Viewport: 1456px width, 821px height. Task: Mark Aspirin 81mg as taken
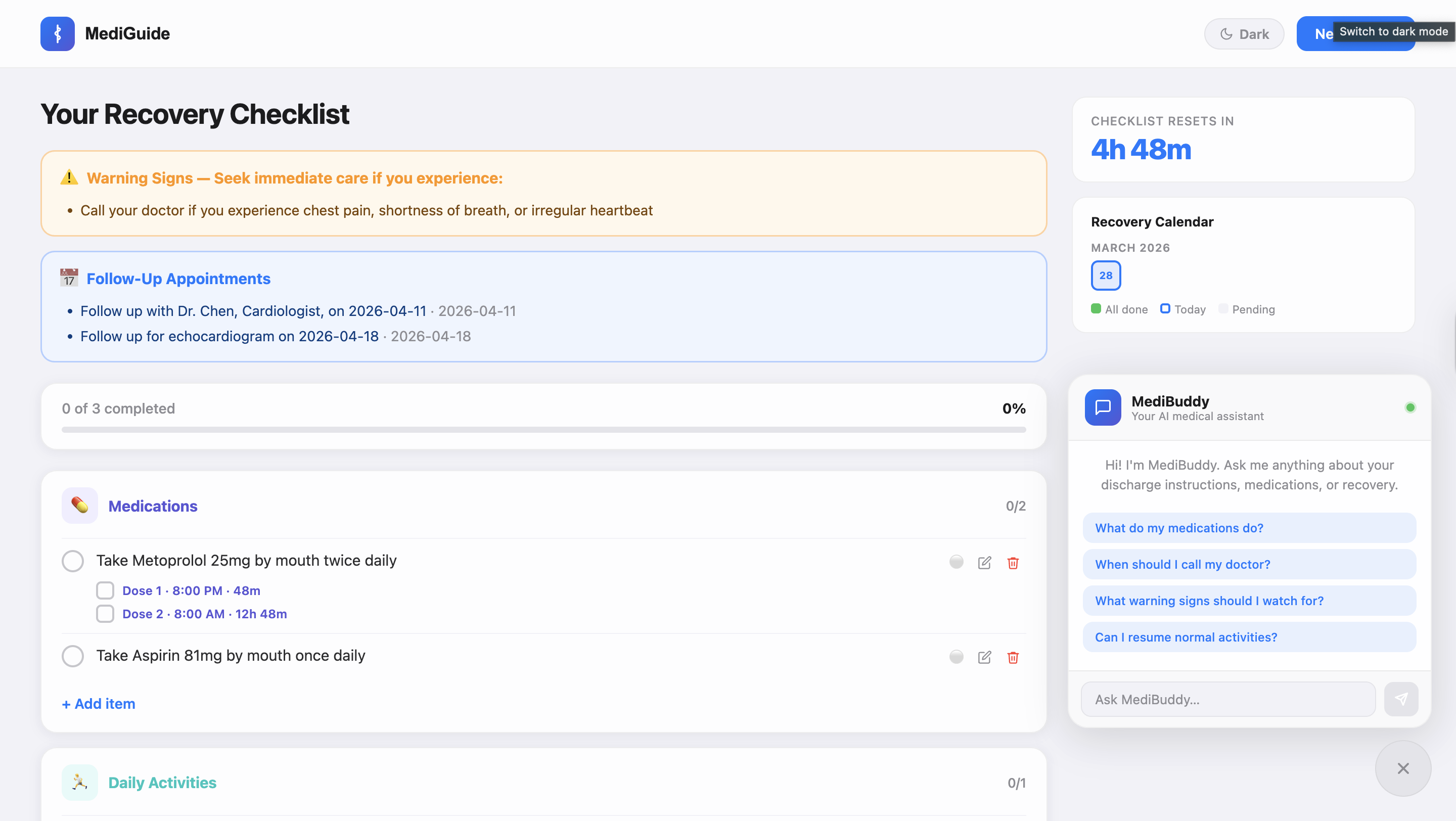pos(72,656)
